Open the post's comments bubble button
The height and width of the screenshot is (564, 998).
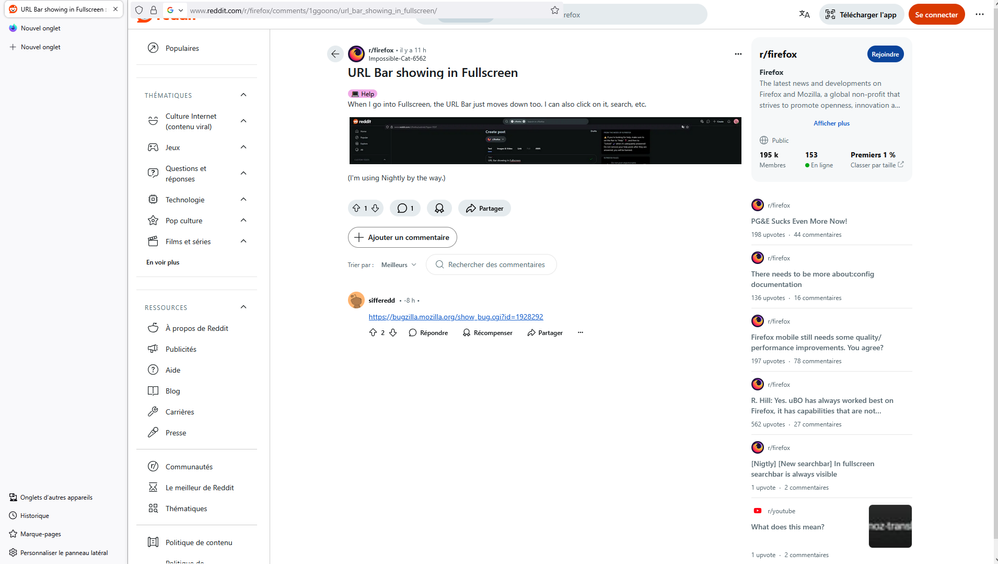[405, 208]
